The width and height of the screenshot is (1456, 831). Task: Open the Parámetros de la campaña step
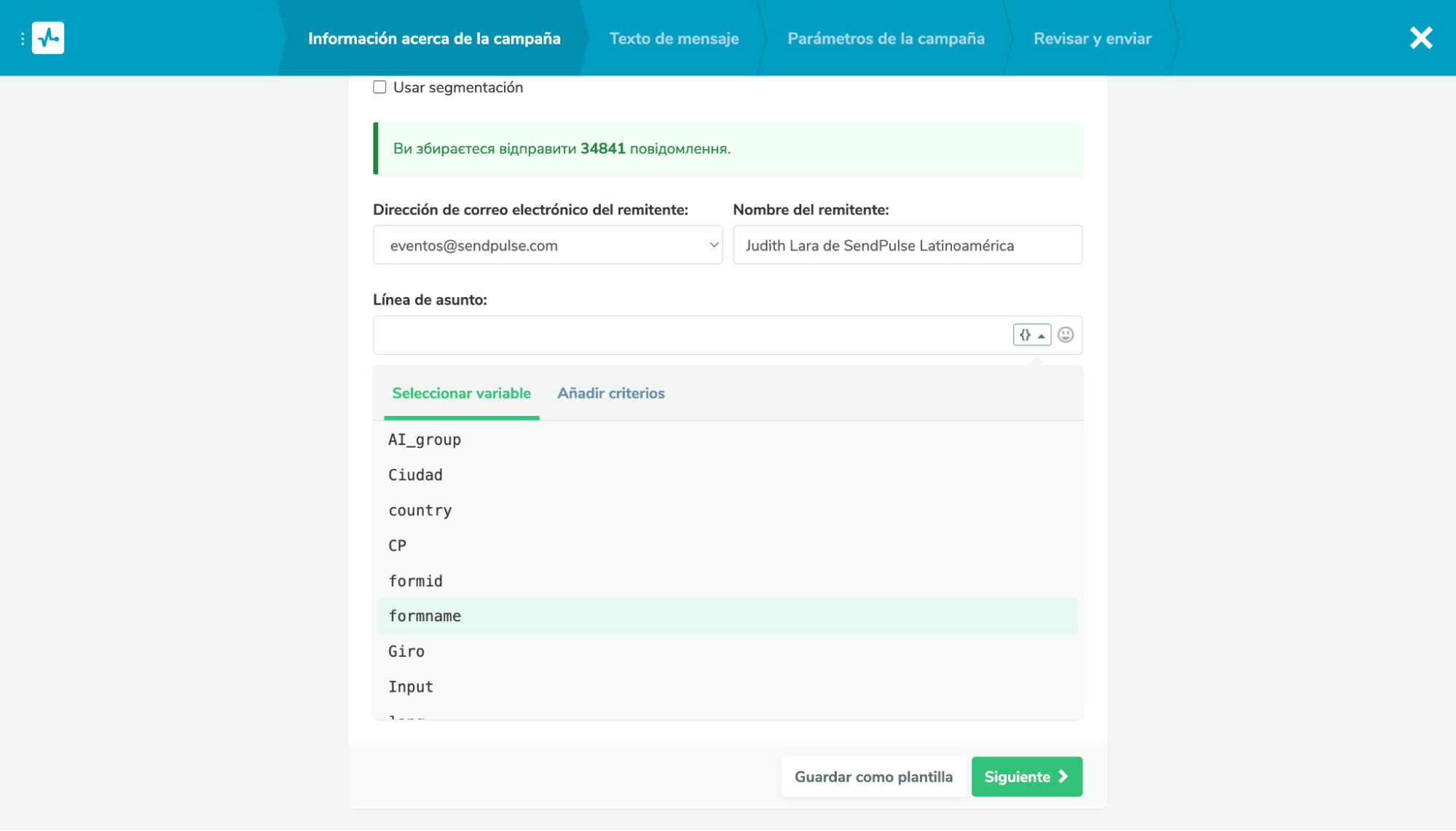click(x=885, y=39)
